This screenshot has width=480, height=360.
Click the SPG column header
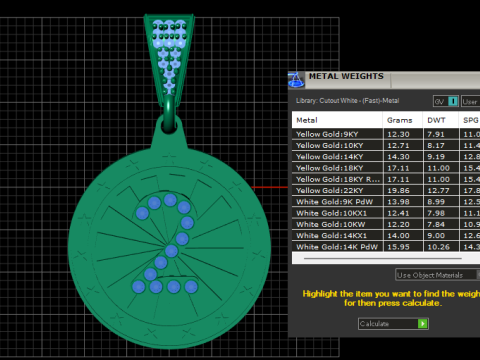(x=470, y=120)
